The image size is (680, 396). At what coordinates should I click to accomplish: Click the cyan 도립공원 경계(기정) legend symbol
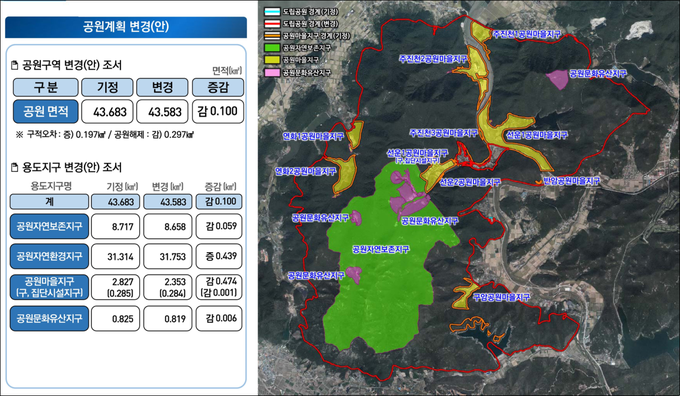[x=272, y=12]
